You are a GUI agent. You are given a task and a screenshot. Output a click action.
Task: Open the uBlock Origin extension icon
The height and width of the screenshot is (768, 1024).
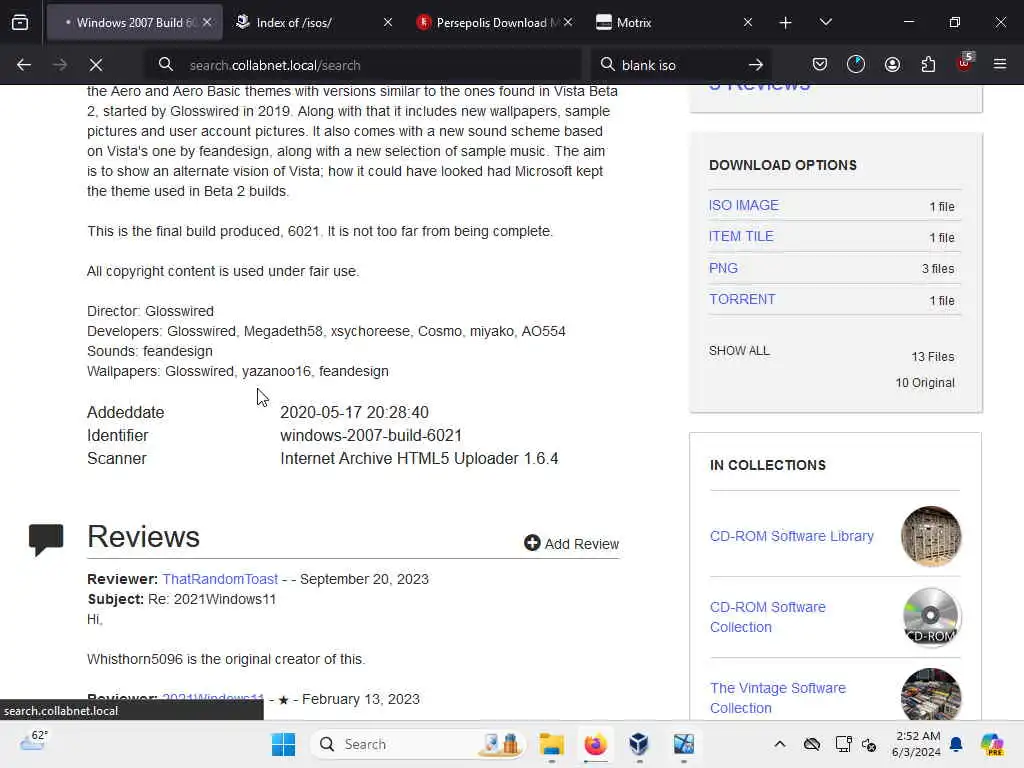(x=964, y=63)
